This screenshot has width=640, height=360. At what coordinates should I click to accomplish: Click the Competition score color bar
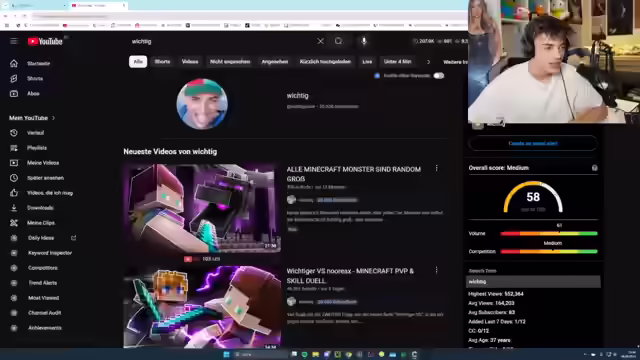tap(549, 251)
